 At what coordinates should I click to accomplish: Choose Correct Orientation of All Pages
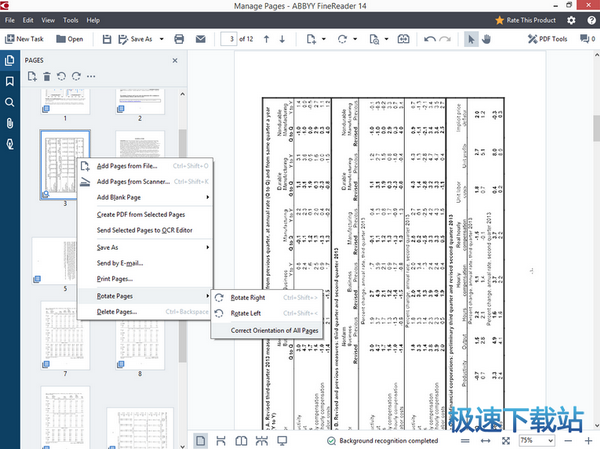267,330
